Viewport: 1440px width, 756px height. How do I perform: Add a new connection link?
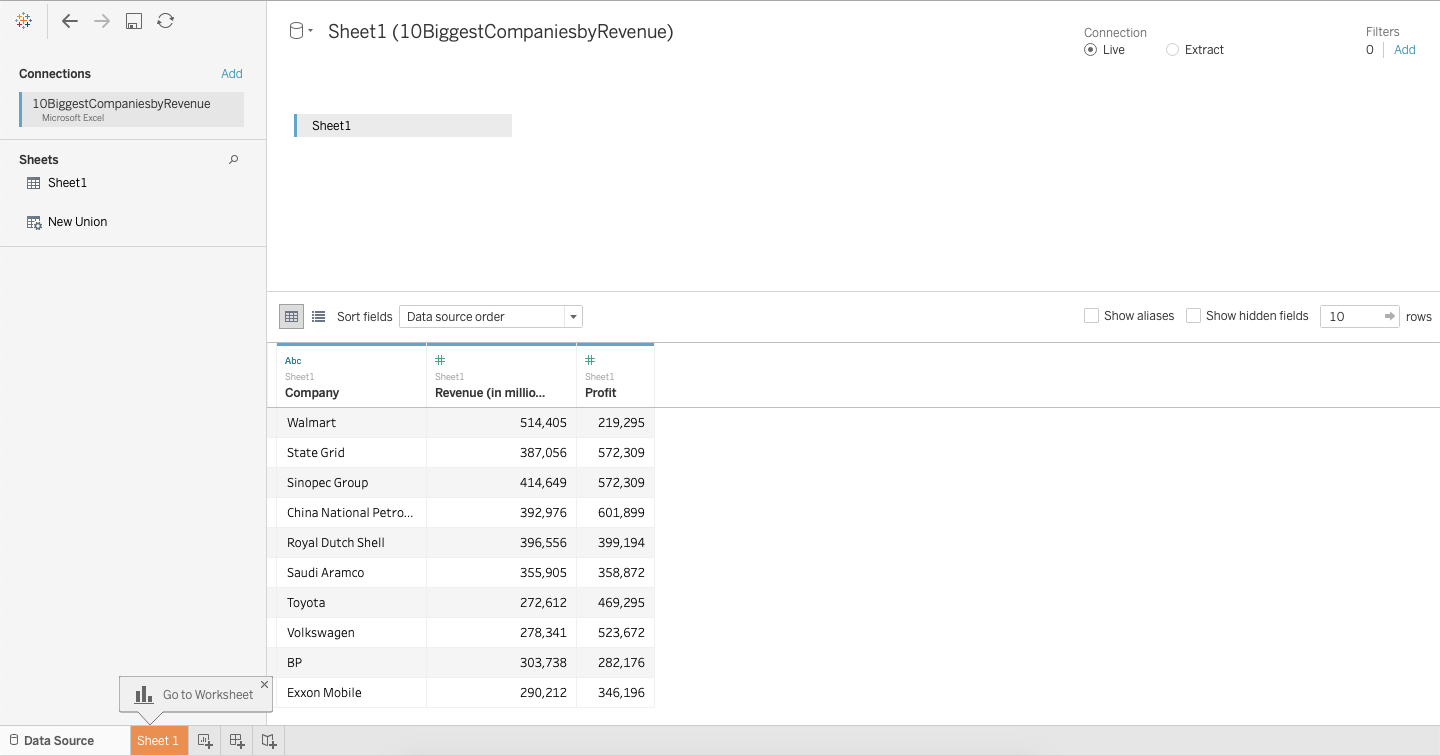click(x=232, y=74)
